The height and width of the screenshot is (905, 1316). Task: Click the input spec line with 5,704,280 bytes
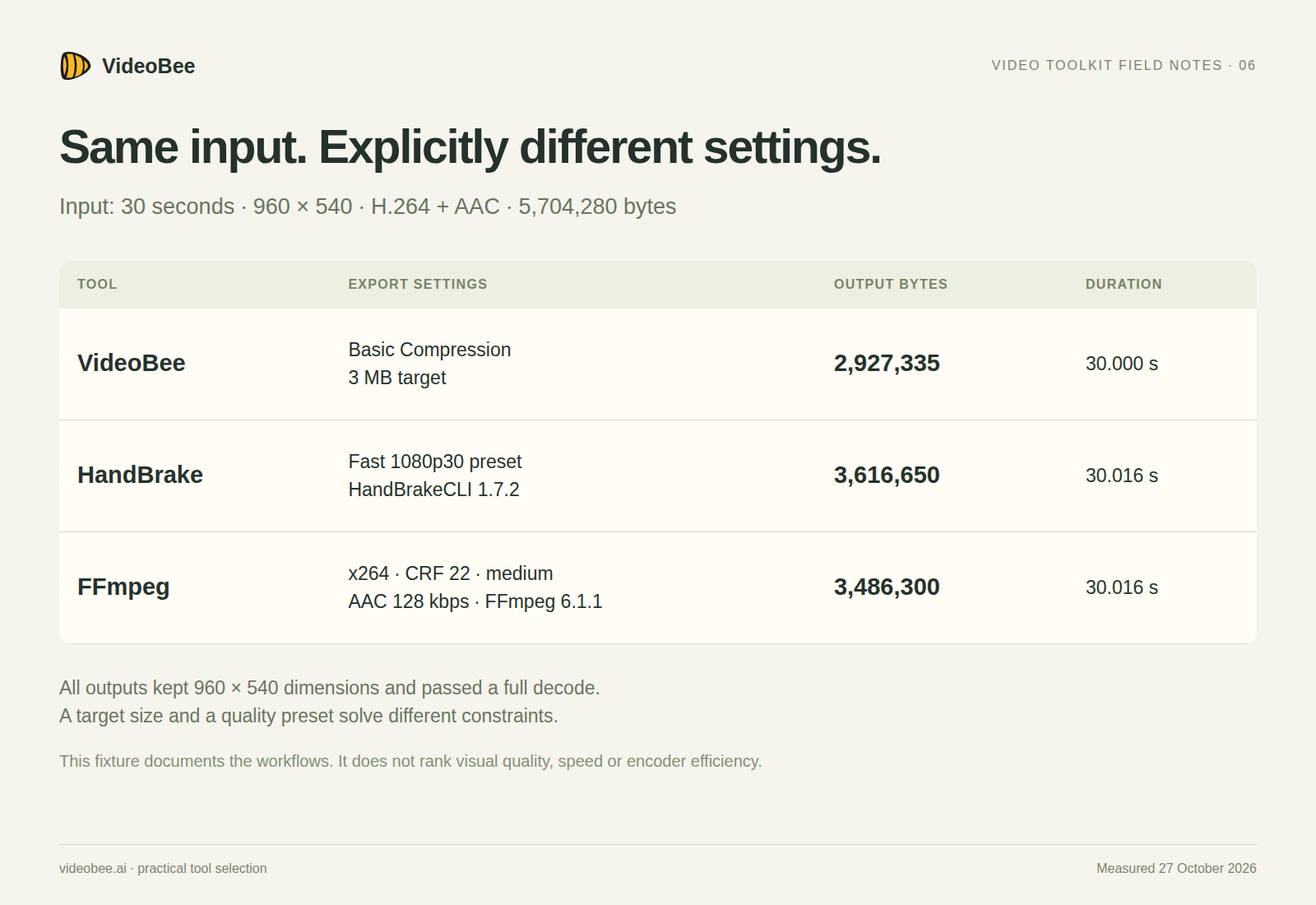click(368, 206)
